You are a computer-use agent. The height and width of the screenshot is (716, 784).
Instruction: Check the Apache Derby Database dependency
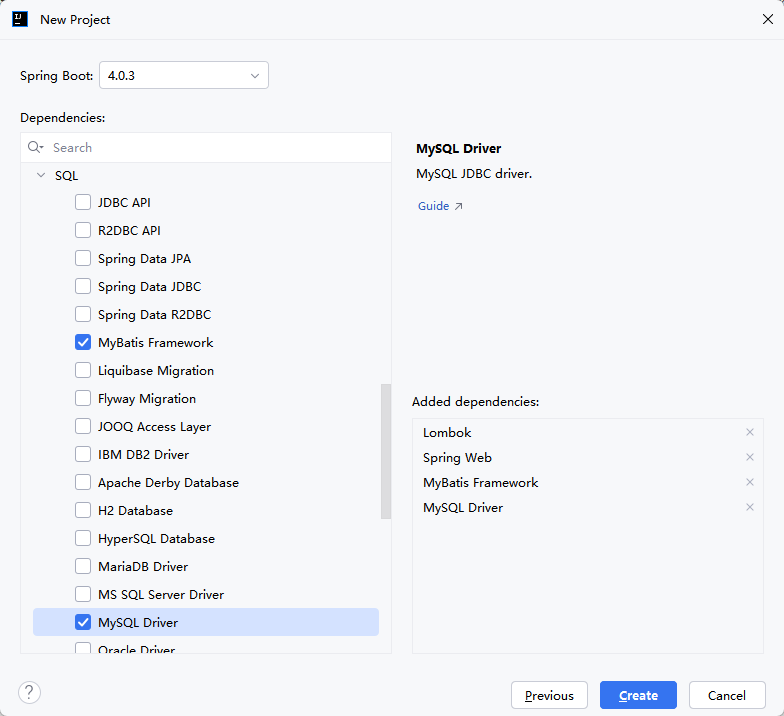point(83,482)
